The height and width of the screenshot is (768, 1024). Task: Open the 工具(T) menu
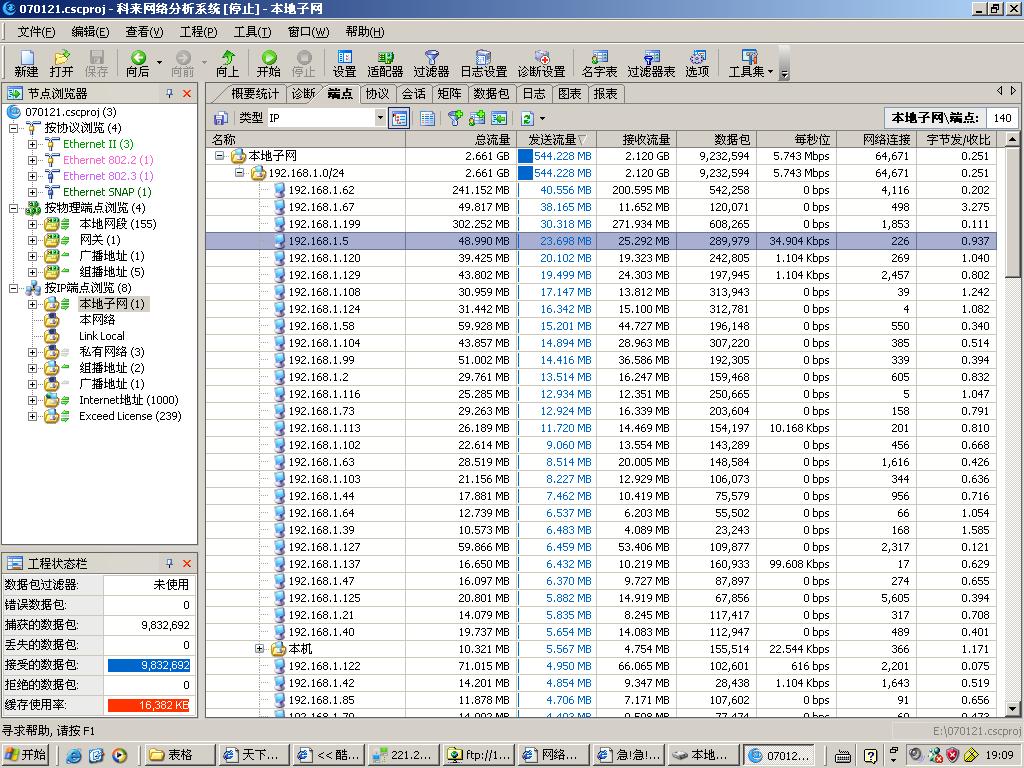pos(251,32)
